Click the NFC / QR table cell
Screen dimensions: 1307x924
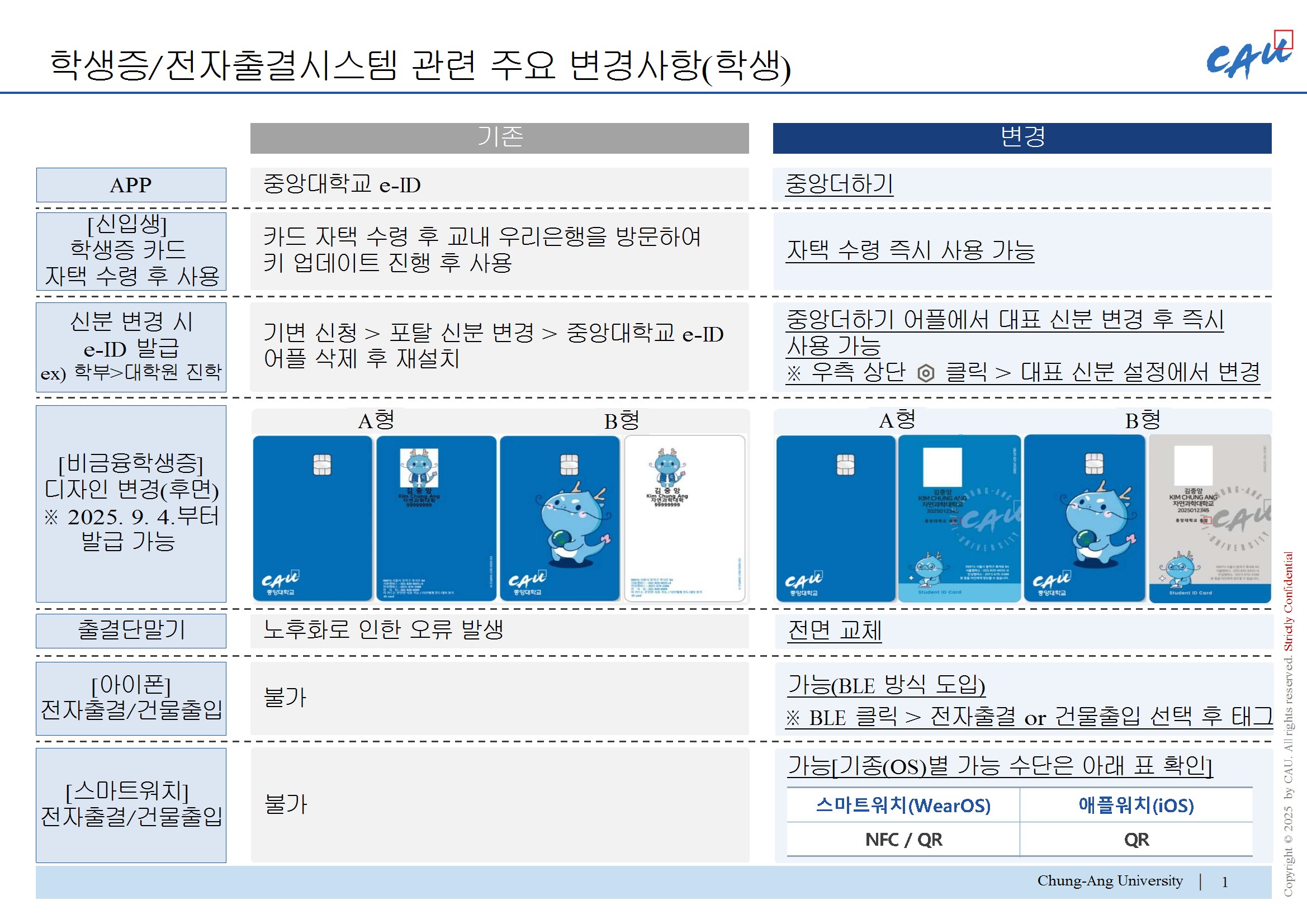pyautogui.click(x=903, y=839)
